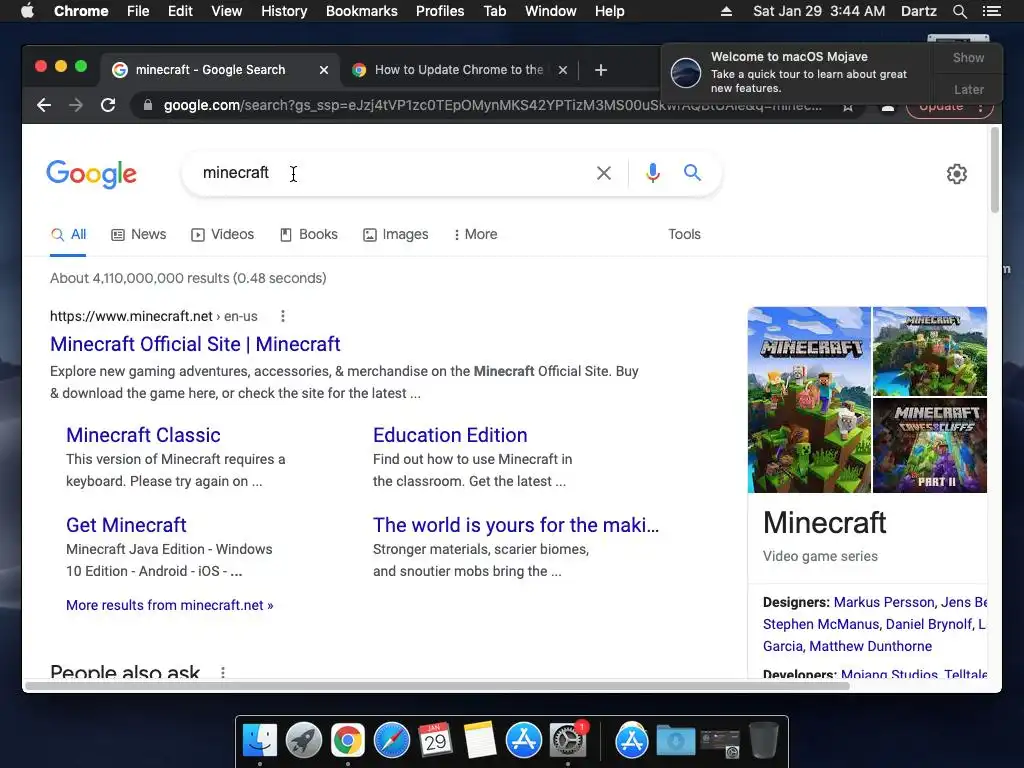Go back using the browser back arrow
1024x768 pixels.
pyautogui.click(x=44, y=104)
